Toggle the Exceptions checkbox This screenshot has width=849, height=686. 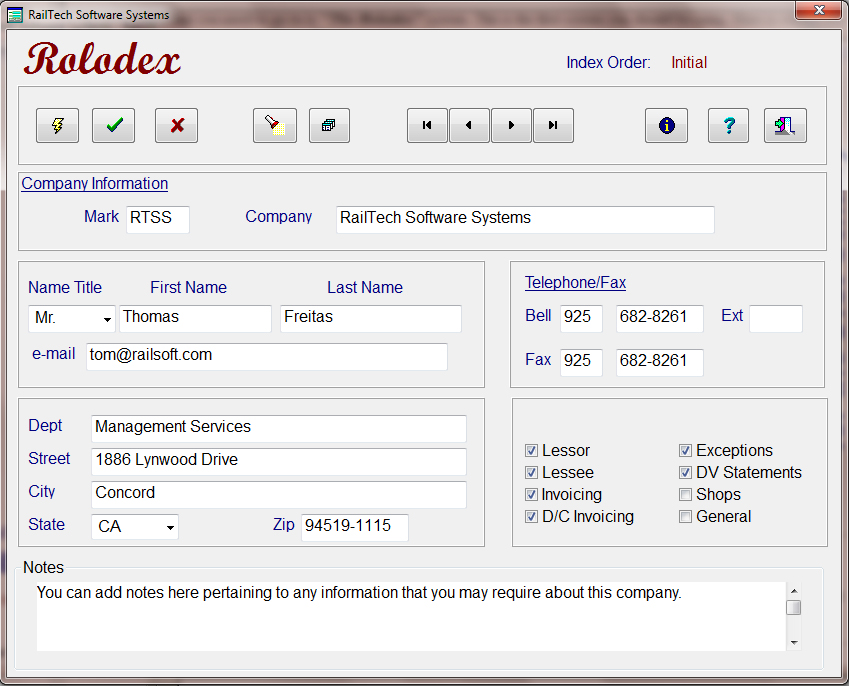[685, 450]
